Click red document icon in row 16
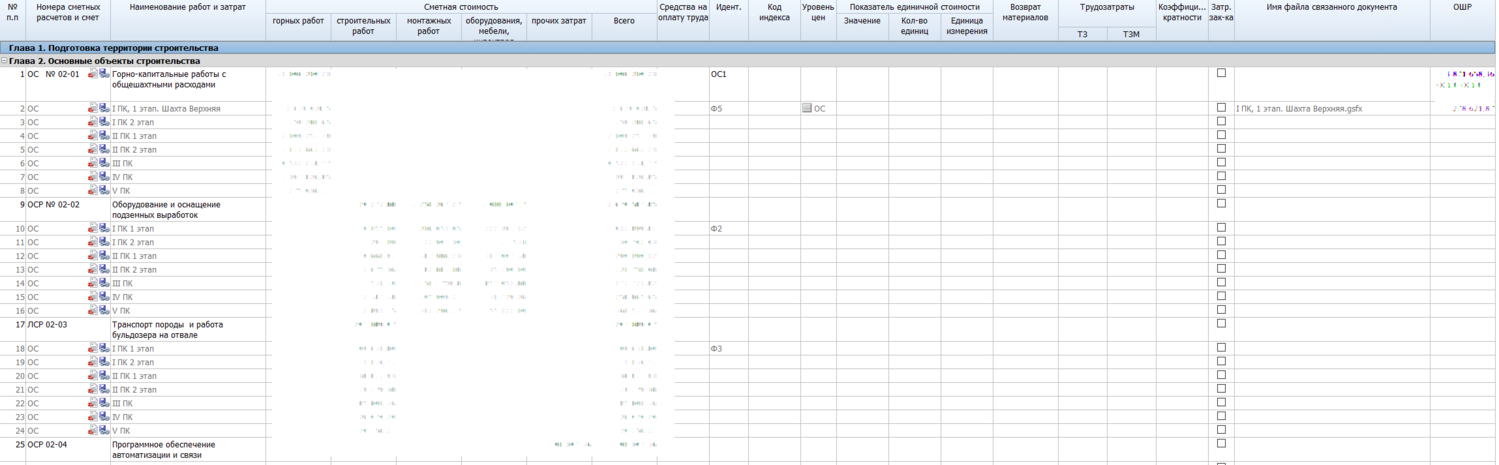 (93, 310)
